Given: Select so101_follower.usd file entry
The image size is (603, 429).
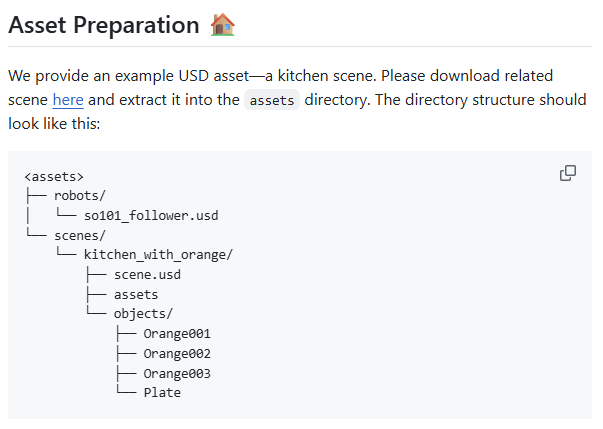Looking at the screenshot, I should click(151, 216).
